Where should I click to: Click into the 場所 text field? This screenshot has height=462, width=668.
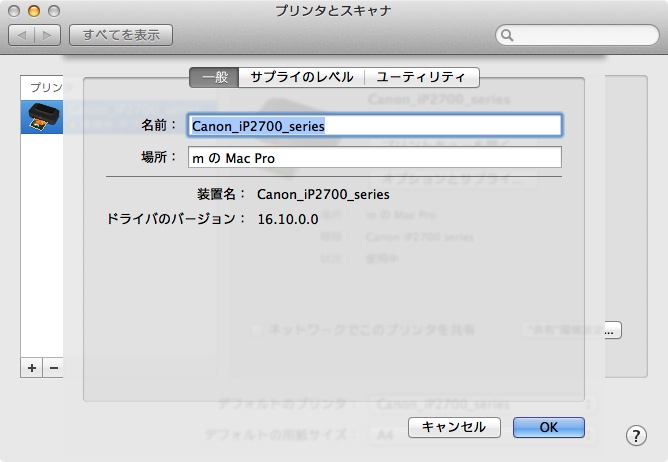374,157
